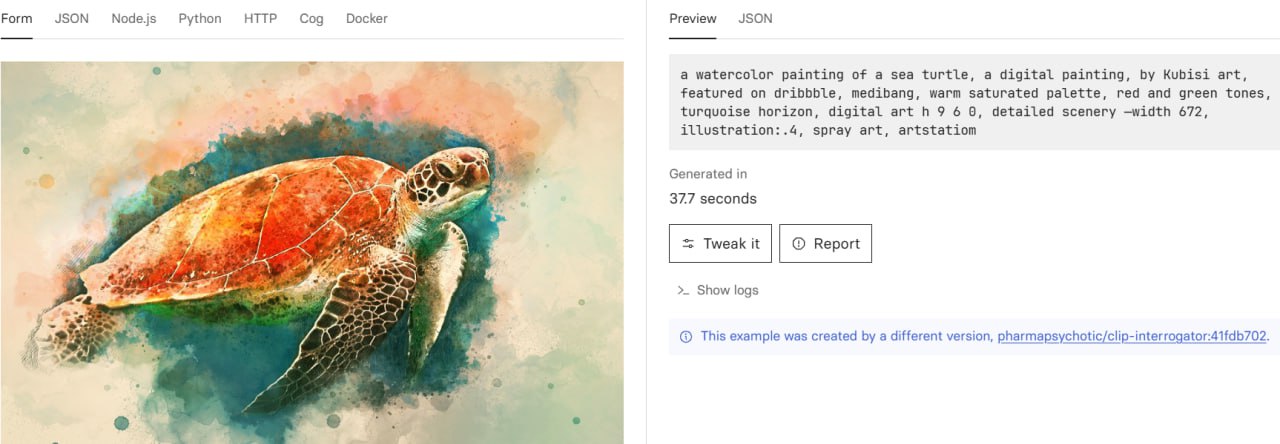Screen dimensions: 1280x444
Task: Click the 37.7 seconds generation time
Action: (713, 198)
